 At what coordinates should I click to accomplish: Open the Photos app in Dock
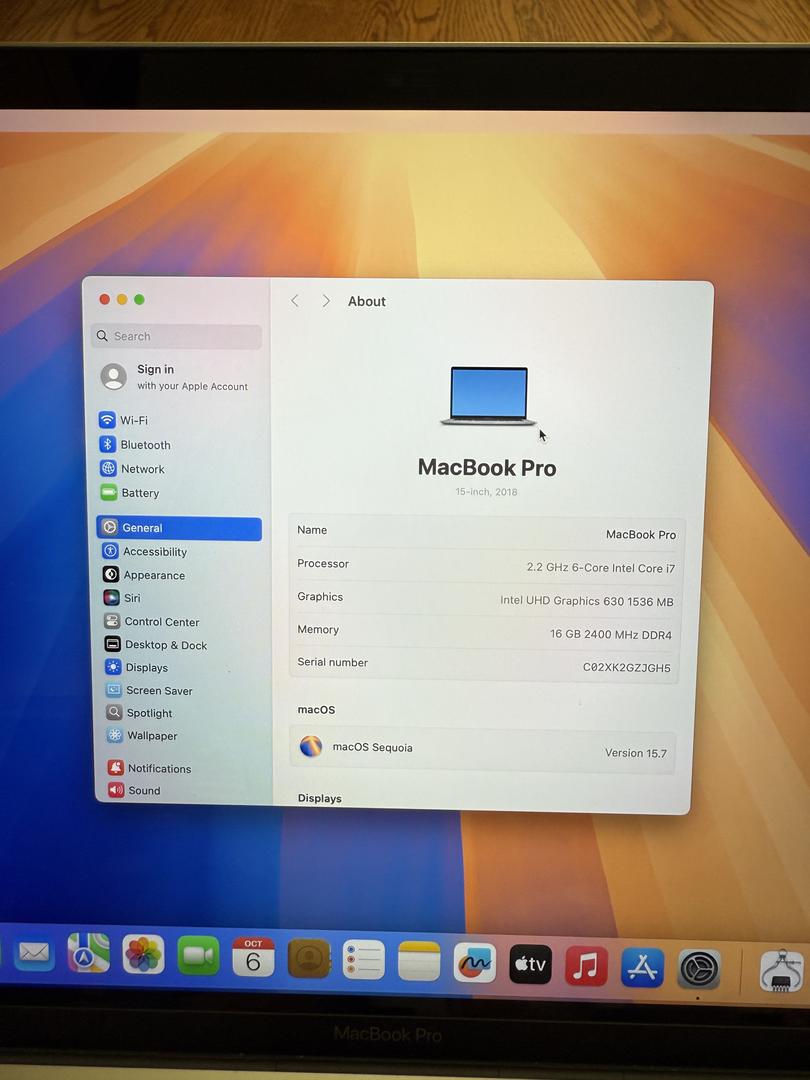click(x=143, y=955)
